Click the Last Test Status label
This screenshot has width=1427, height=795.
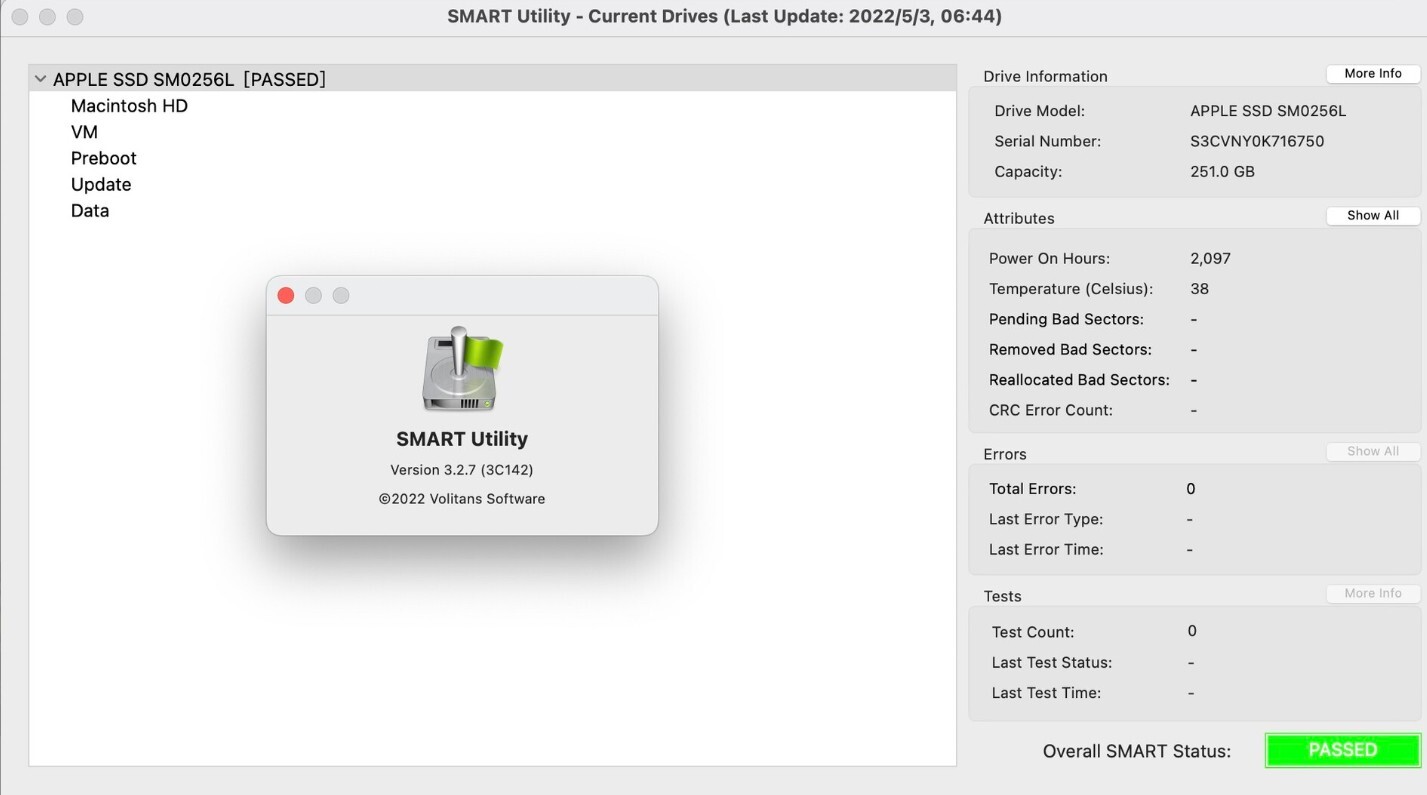coord(1052,663)
